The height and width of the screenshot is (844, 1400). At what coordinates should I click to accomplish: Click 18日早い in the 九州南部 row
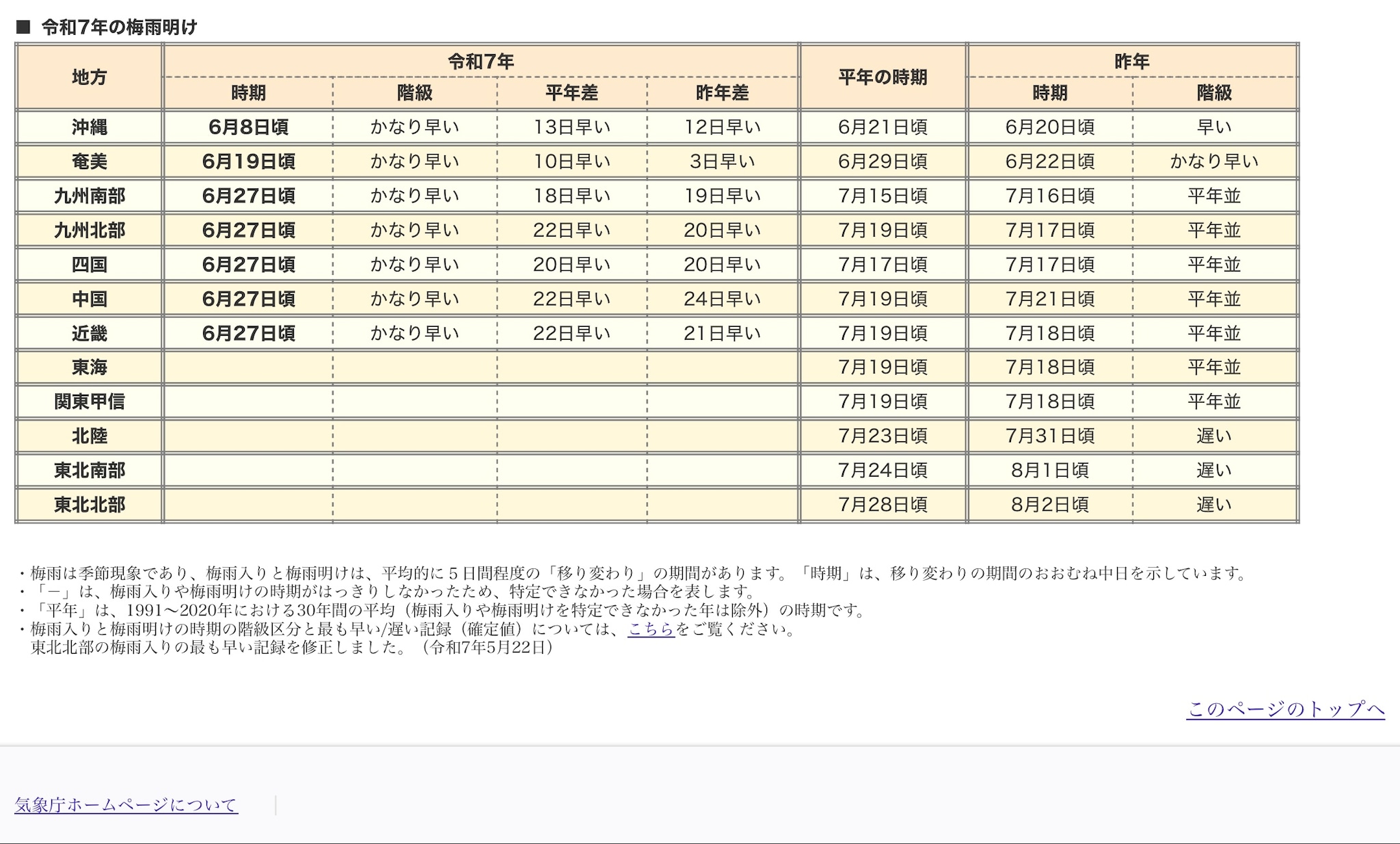click(x=571, y=196)
